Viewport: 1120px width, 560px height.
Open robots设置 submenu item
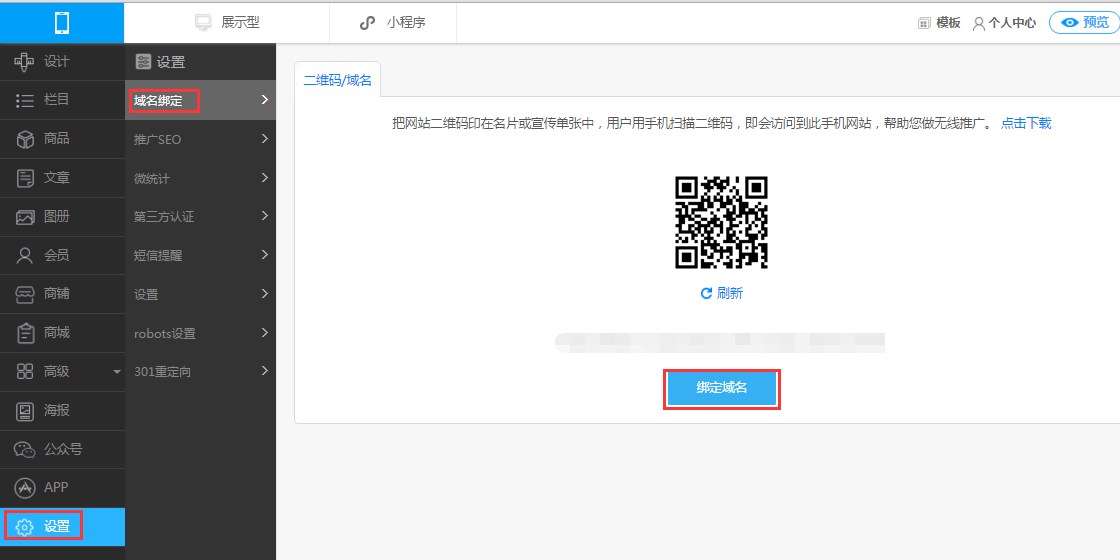201,333
